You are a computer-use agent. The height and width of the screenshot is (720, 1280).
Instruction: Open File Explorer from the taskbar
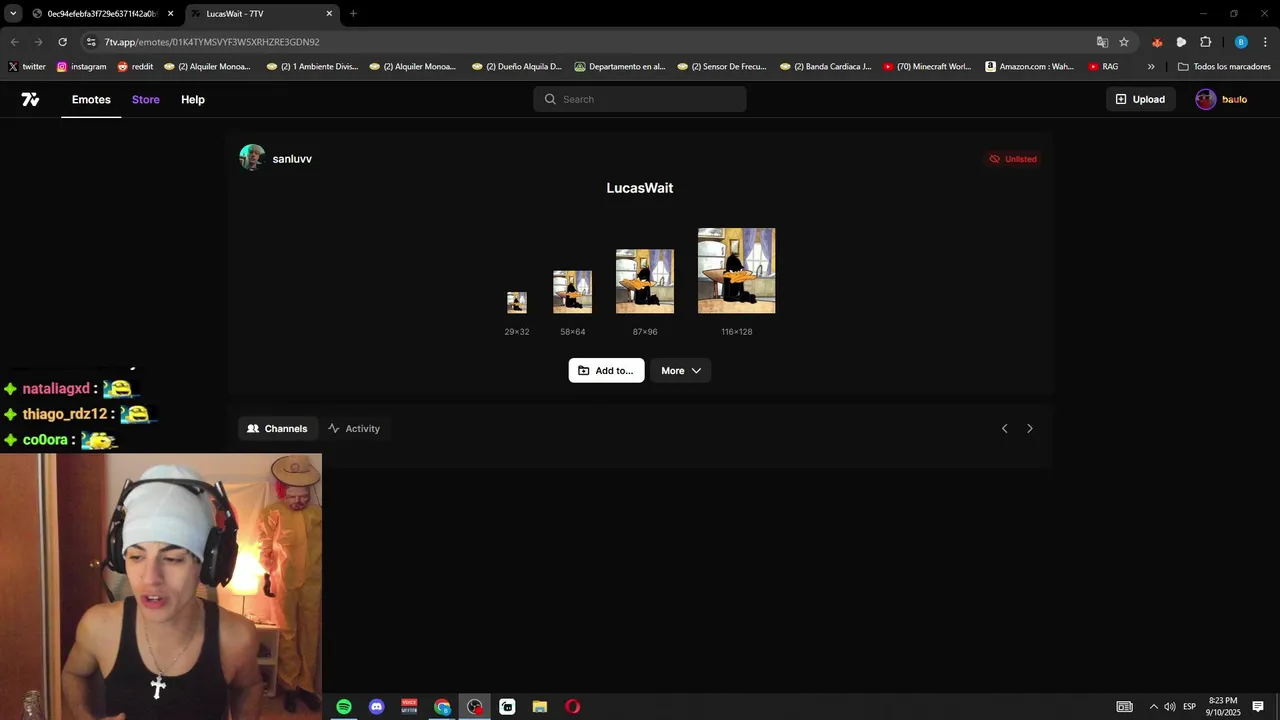(540, 707)
